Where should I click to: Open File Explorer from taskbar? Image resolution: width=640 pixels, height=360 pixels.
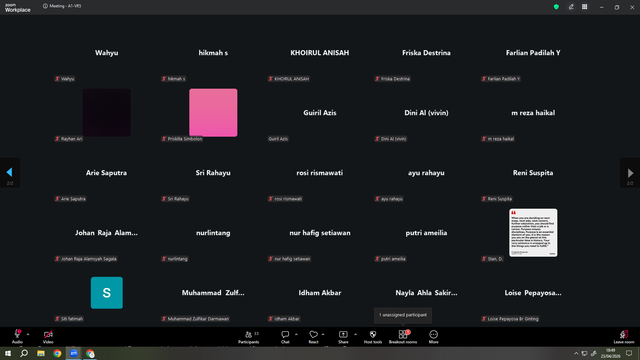pos(41,353)
